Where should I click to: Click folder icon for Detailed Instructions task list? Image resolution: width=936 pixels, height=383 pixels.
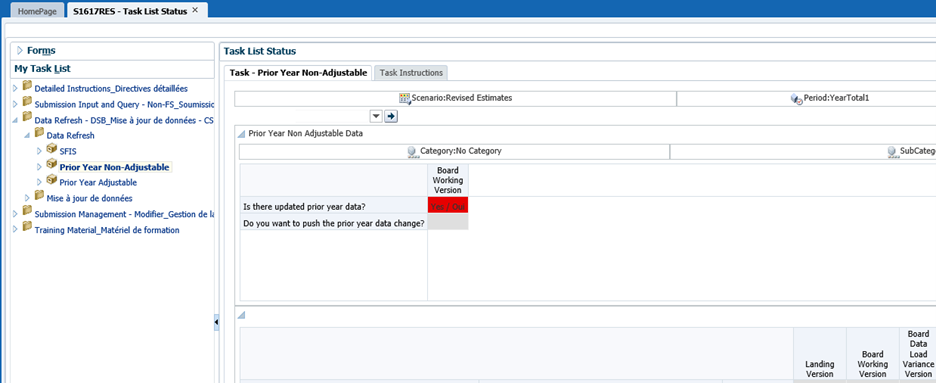click(27, 87)
